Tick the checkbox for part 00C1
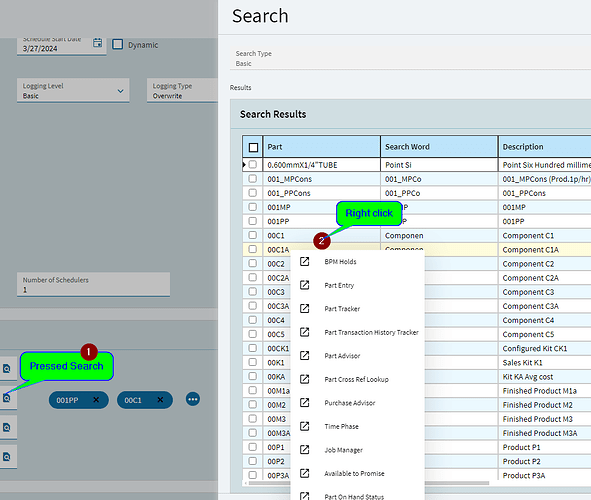 (253, 235)
